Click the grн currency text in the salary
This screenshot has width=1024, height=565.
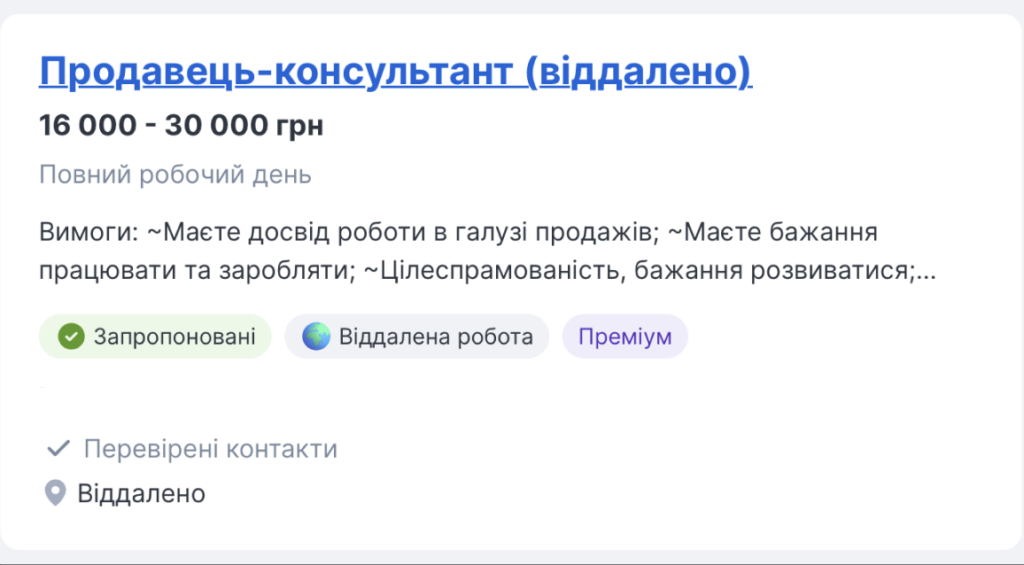[x=300, y=126]
